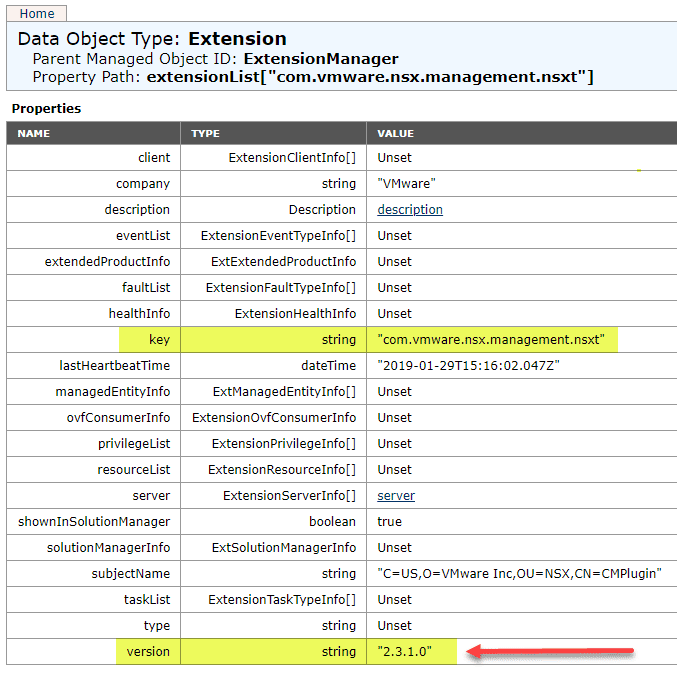677x679 pixels.
Task: Open the server value link
Action: point(396,495)
